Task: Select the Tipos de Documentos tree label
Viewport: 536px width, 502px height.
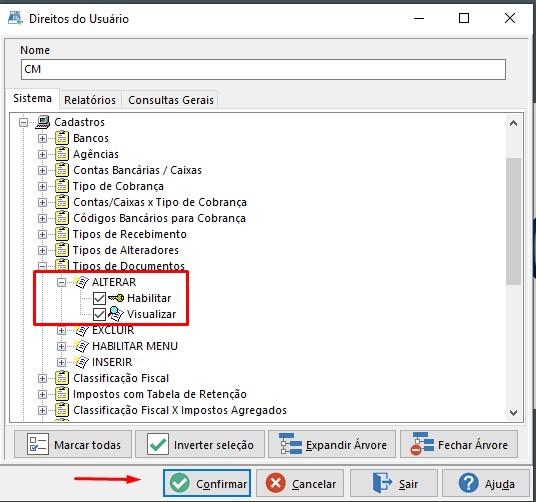Action: tap(129, 266)
